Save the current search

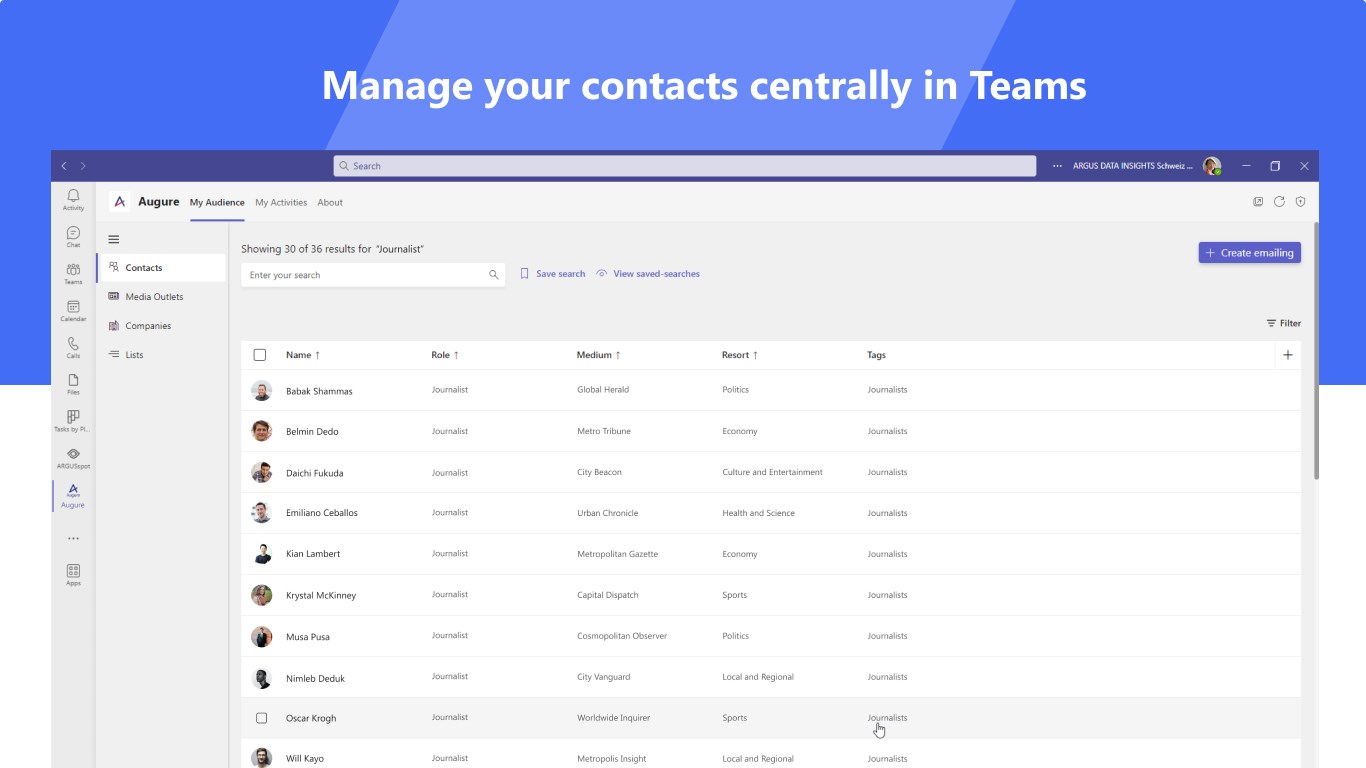(553, 274)
